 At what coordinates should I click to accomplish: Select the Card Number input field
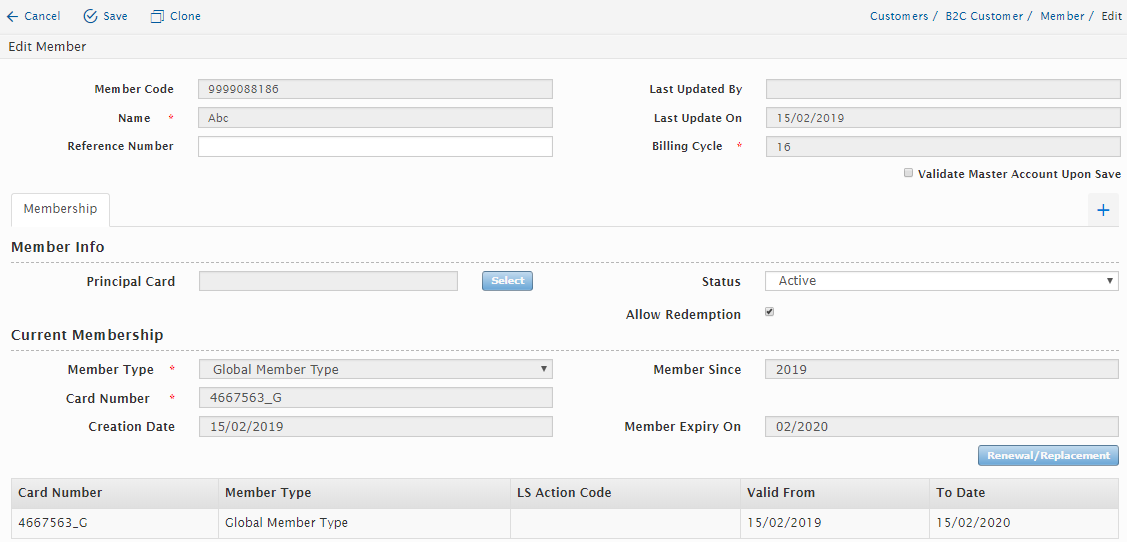[375, 398]
